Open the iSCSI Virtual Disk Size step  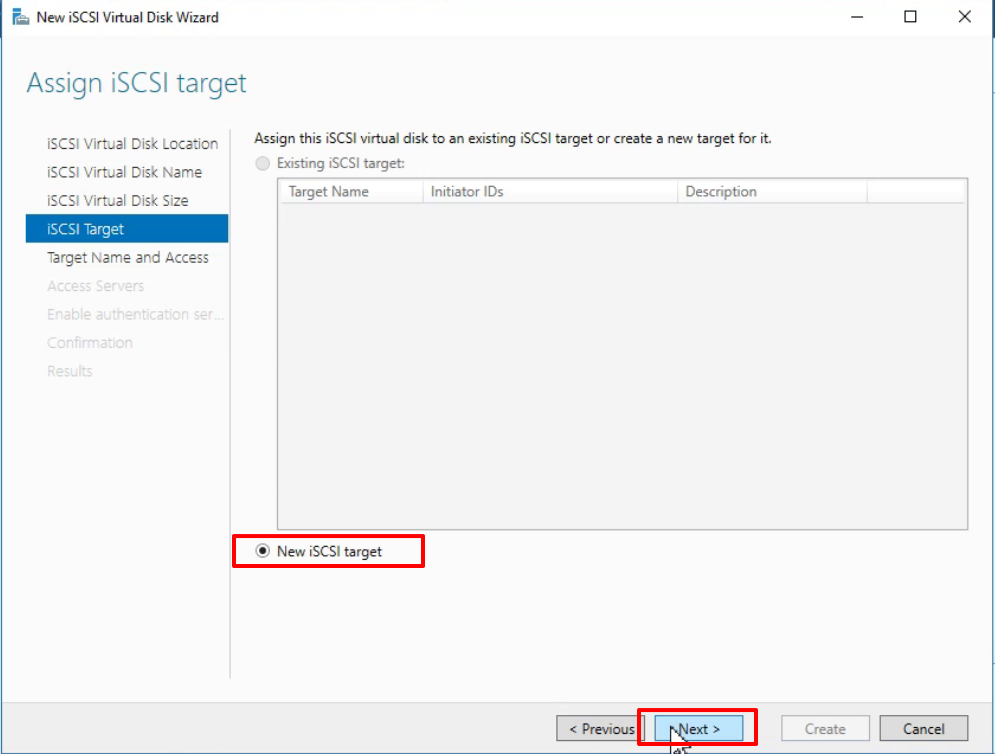pos(117,201)
